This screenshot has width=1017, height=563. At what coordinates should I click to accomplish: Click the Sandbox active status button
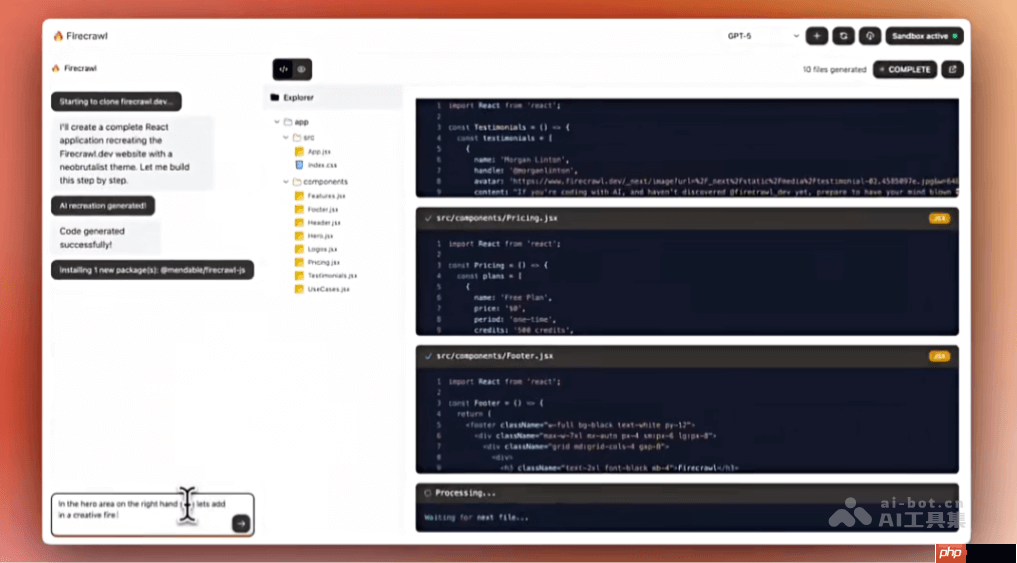click(924, 36)
